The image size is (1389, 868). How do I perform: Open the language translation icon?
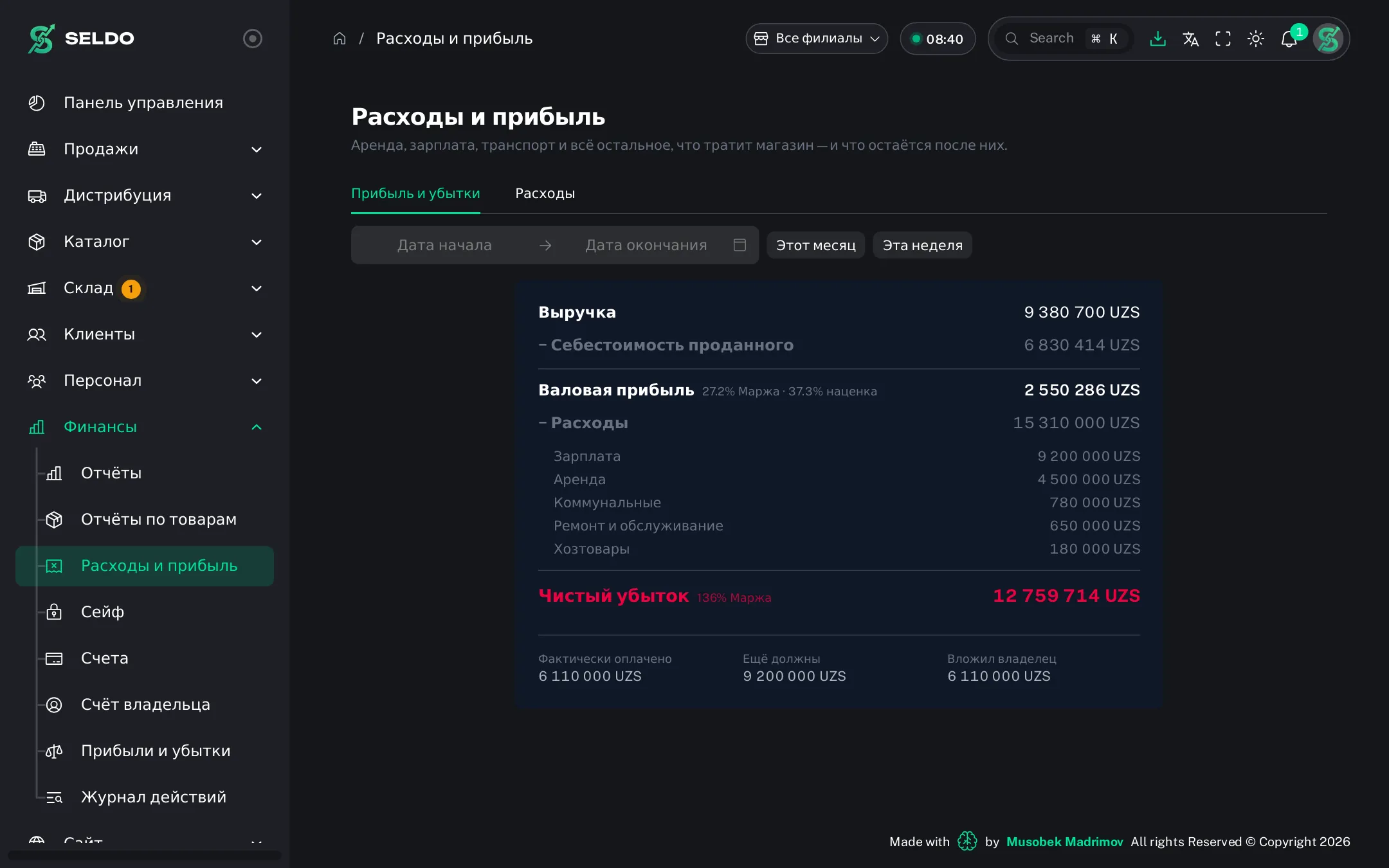1190,39
